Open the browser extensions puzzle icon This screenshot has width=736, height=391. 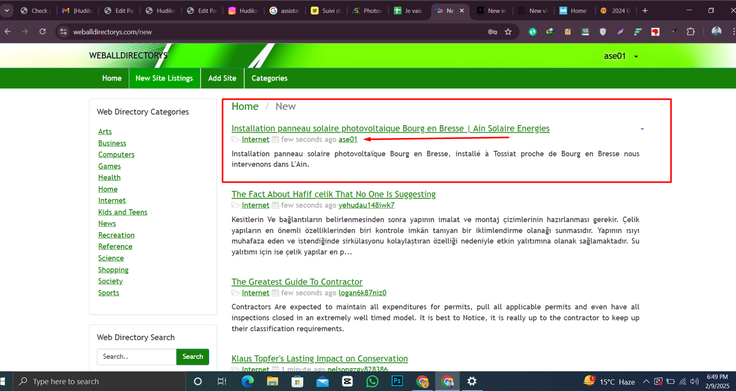coord(690,31)
